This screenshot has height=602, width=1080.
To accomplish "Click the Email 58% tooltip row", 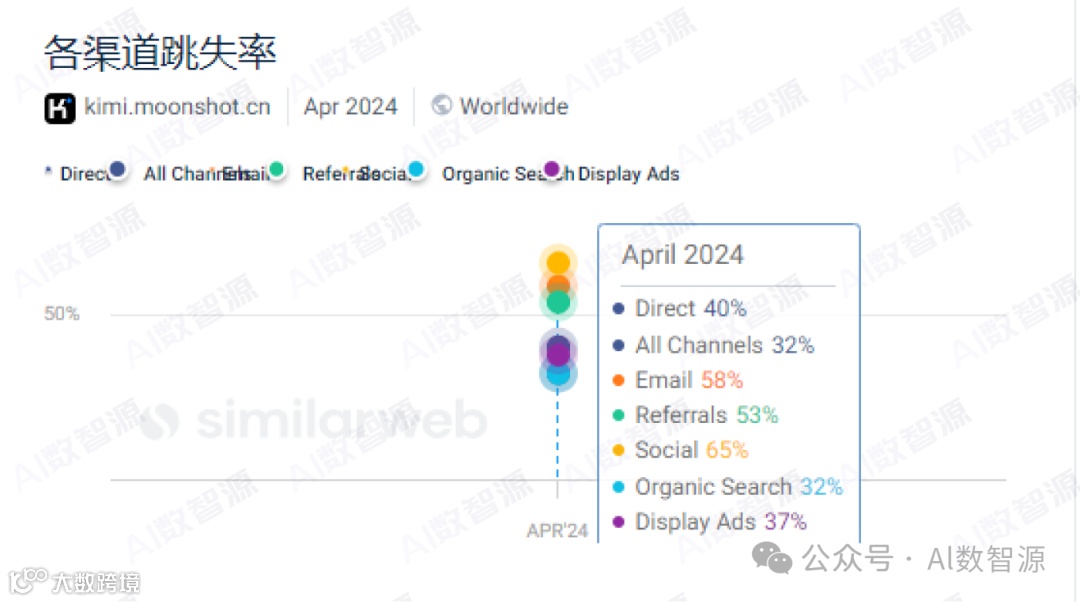I will click(x=678, y=380).
